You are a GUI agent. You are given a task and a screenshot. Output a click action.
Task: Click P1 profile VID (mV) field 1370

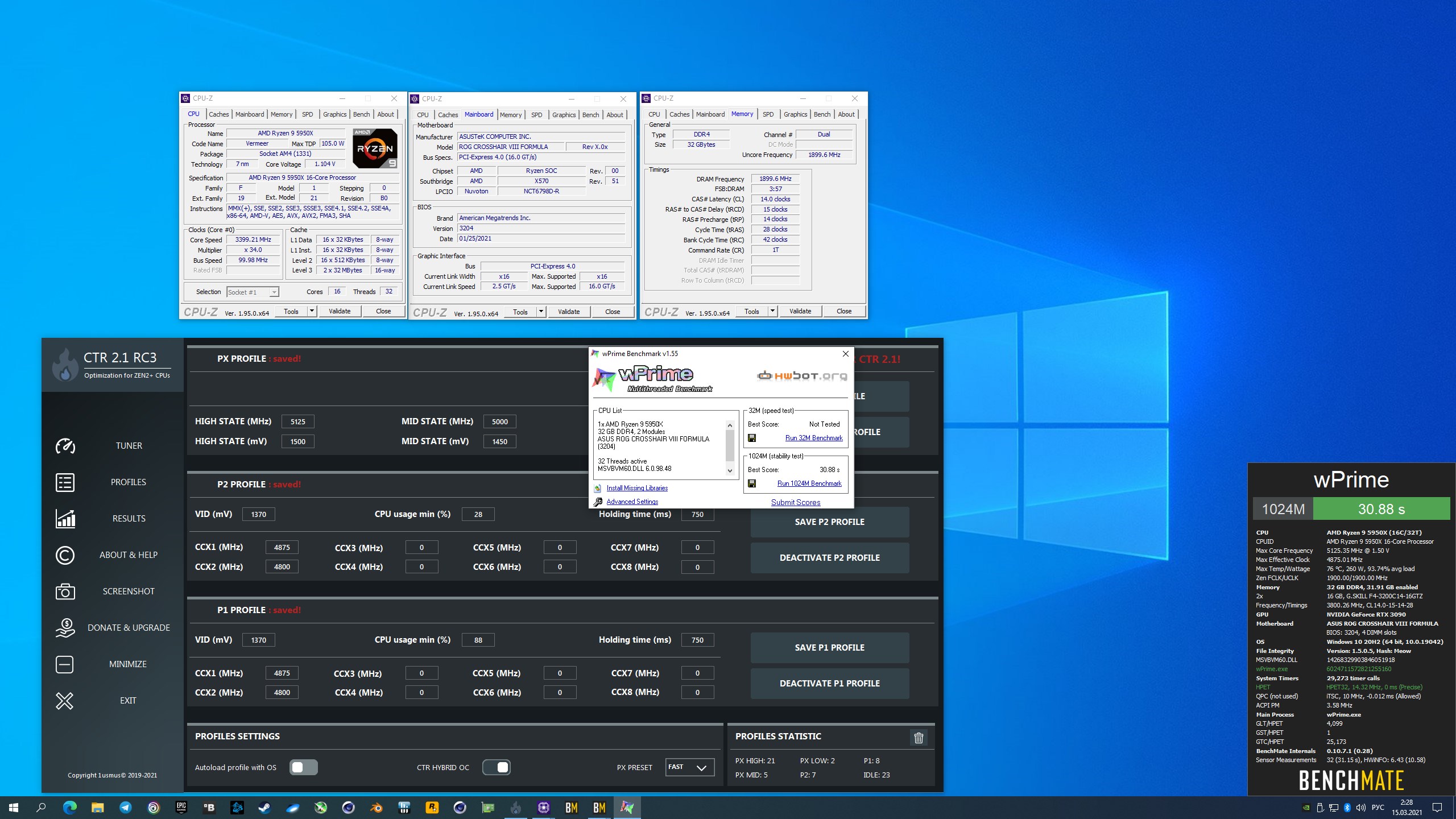click(259, 640)
